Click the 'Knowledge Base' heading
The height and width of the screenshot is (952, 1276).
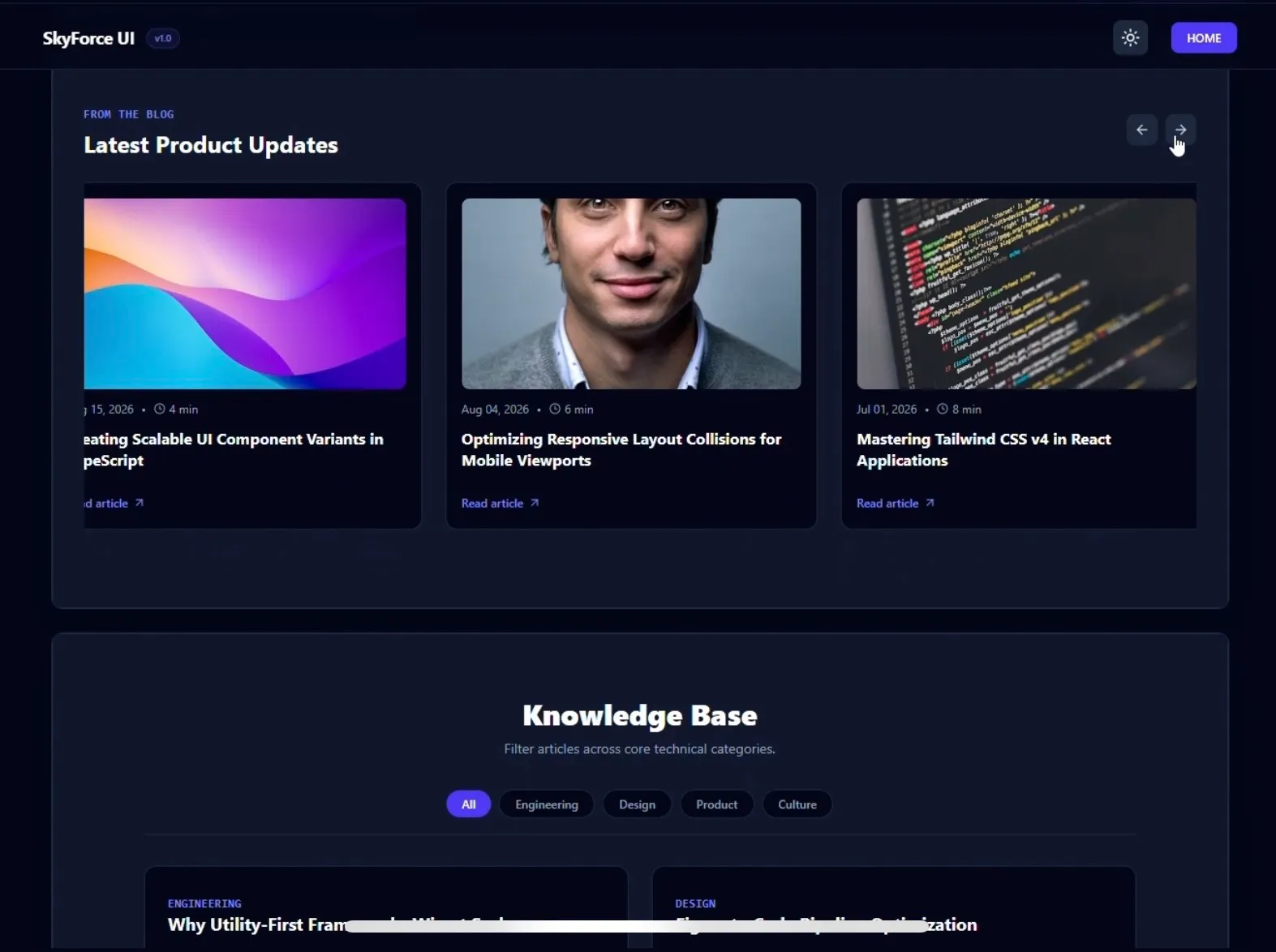tap(640, 715)
